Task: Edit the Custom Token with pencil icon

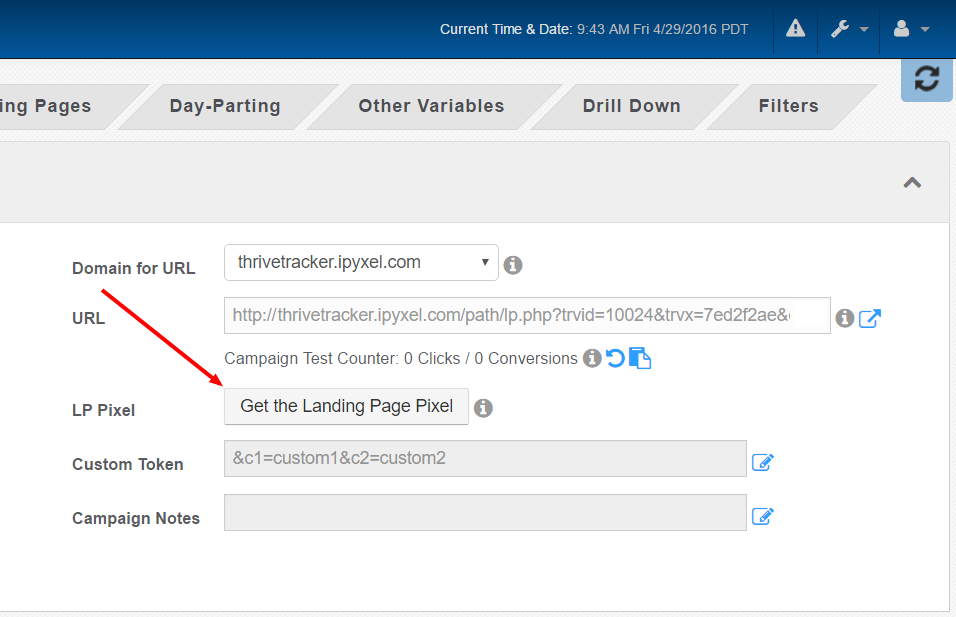Action: click(x=763, y=462)
